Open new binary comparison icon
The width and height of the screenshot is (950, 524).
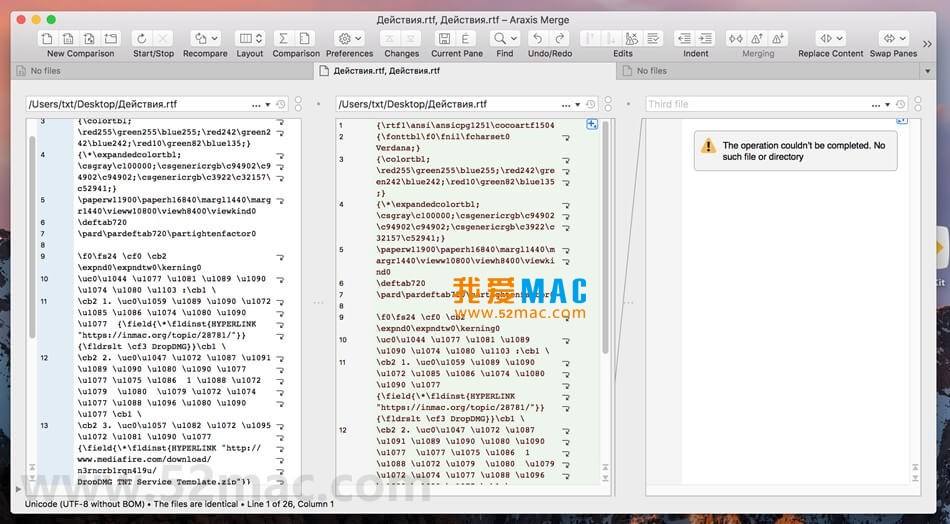[68, 39]
